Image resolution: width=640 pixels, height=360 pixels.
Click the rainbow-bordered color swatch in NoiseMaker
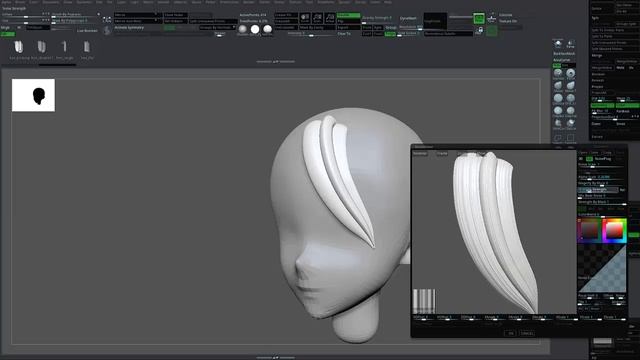coord(614,231)
